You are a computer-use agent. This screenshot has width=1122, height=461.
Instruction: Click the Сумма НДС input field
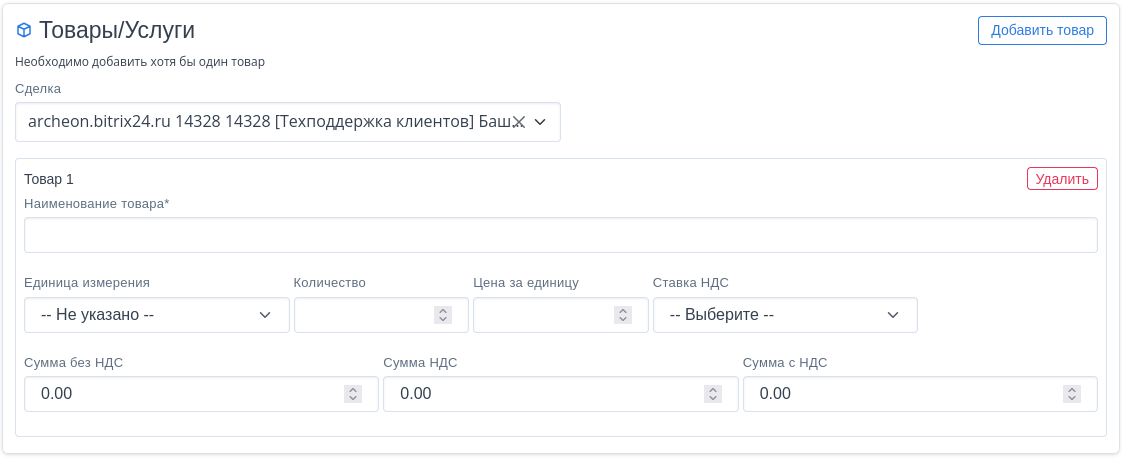tap(545, 394)
